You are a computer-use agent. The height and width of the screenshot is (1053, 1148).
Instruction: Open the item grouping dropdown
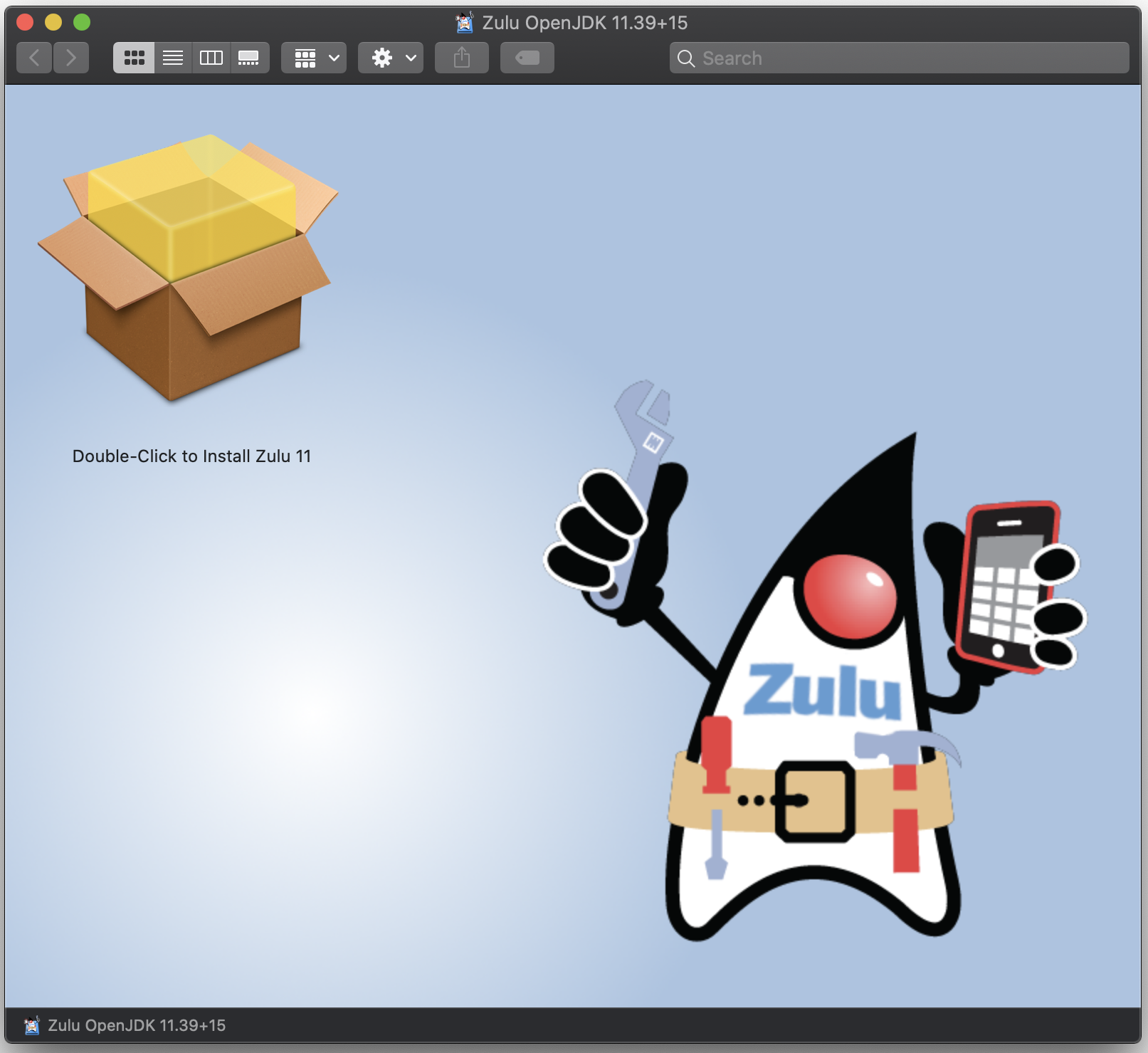[x=314, y=58]
